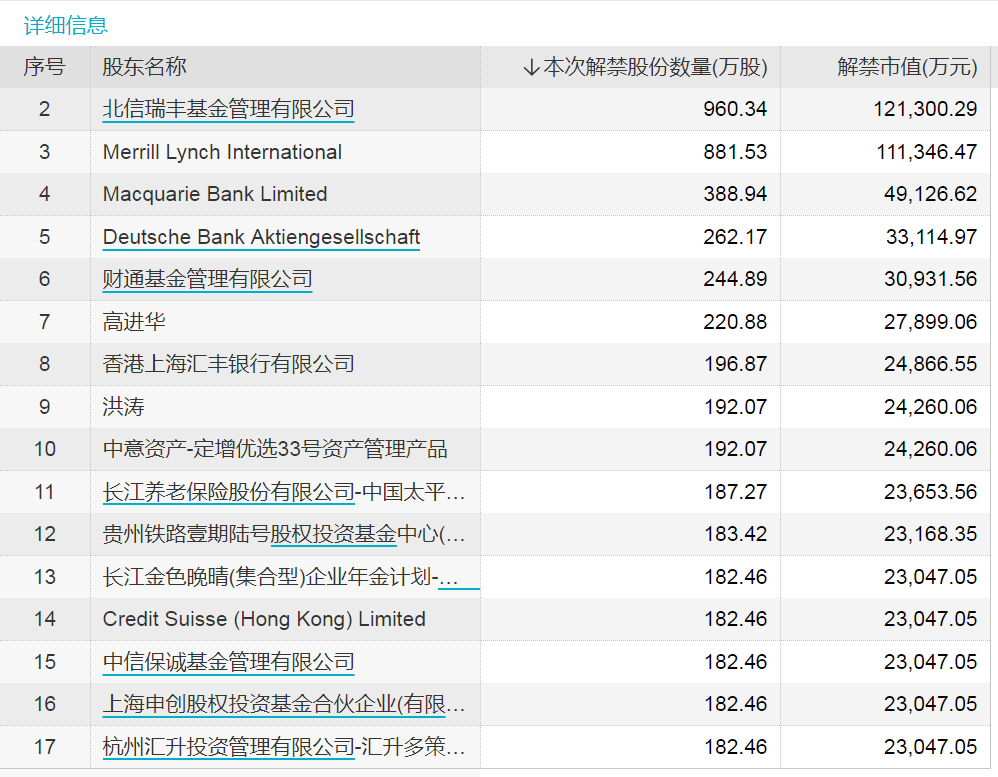
Task: Click market value 30,931.56
Action: coord(931,279)
